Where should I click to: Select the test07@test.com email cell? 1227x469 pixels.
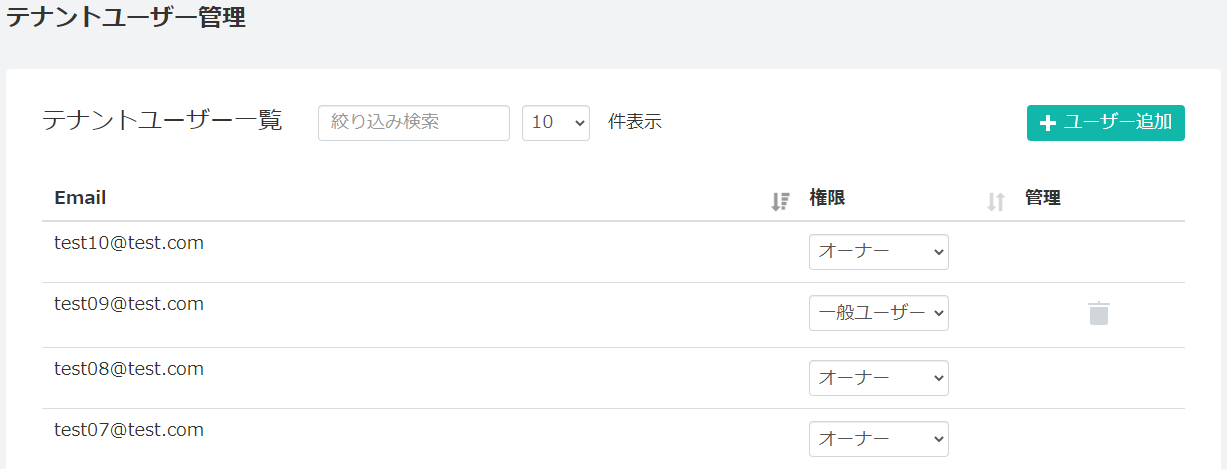click(x=129, y=430)
